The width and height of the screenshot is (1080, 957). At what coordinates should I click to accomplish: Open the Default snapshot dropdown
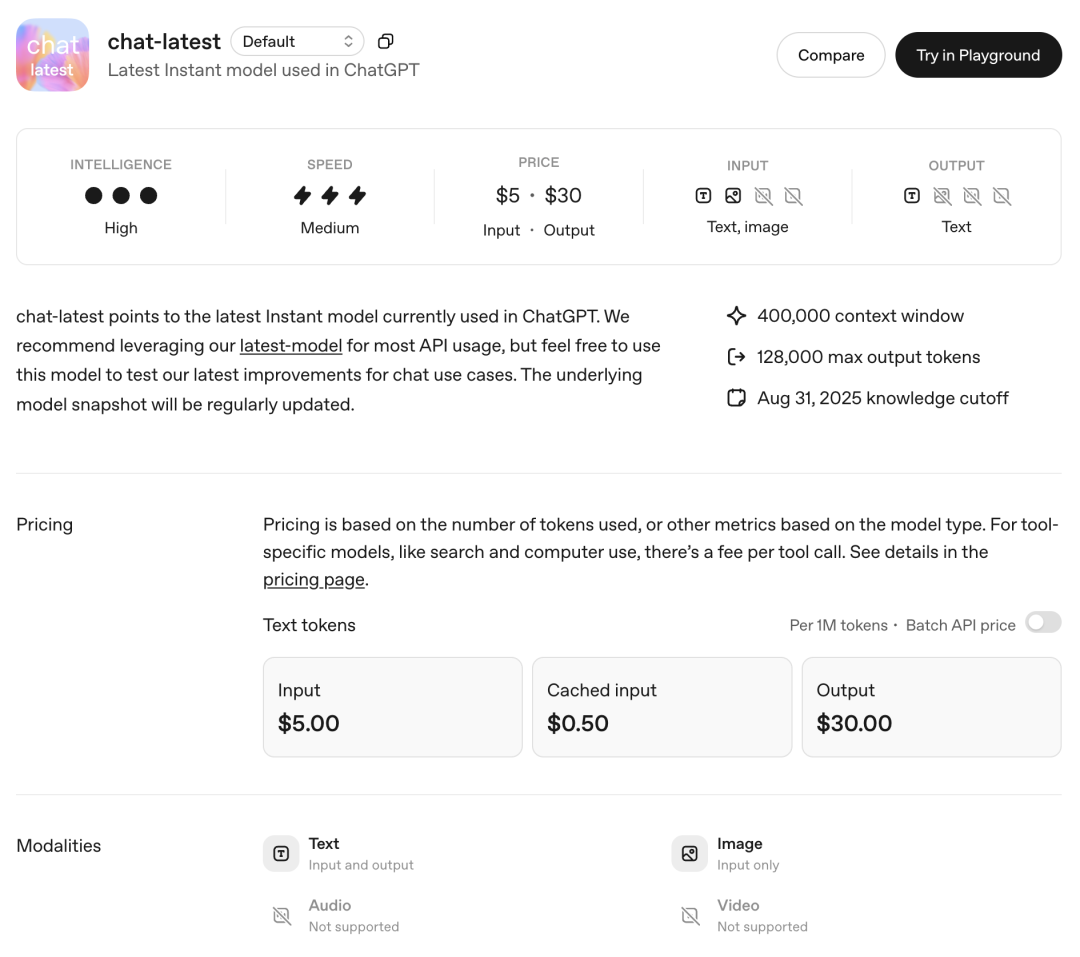[298, 41]
